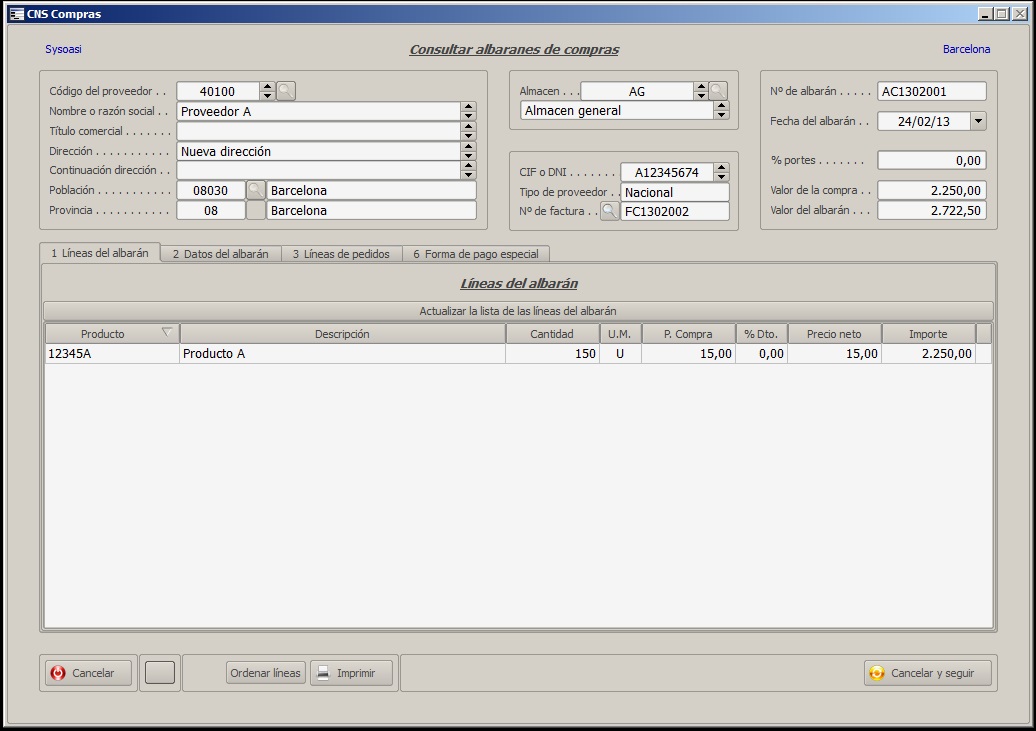Click the CIF field A12345674
Screen dimensions: 1036x731
[x=667, y=172]
